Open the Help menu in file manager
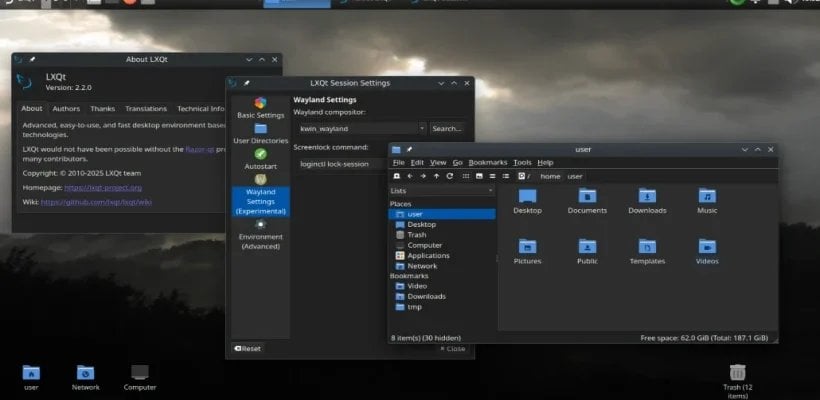Screen dimensions: 820x400 tap(545, 163)
